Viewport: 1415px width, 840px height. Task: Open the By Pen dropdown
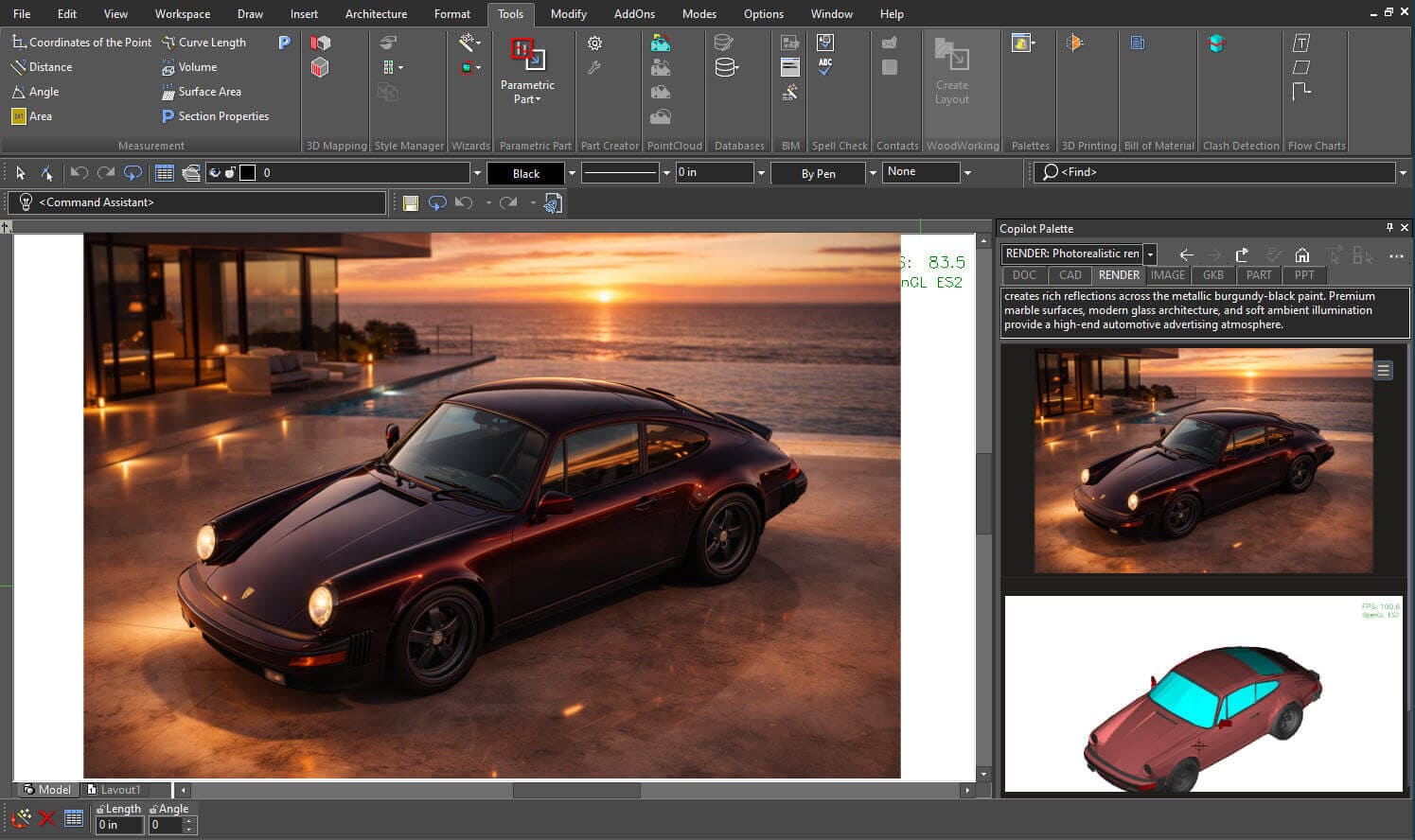[x=873, y=173]
